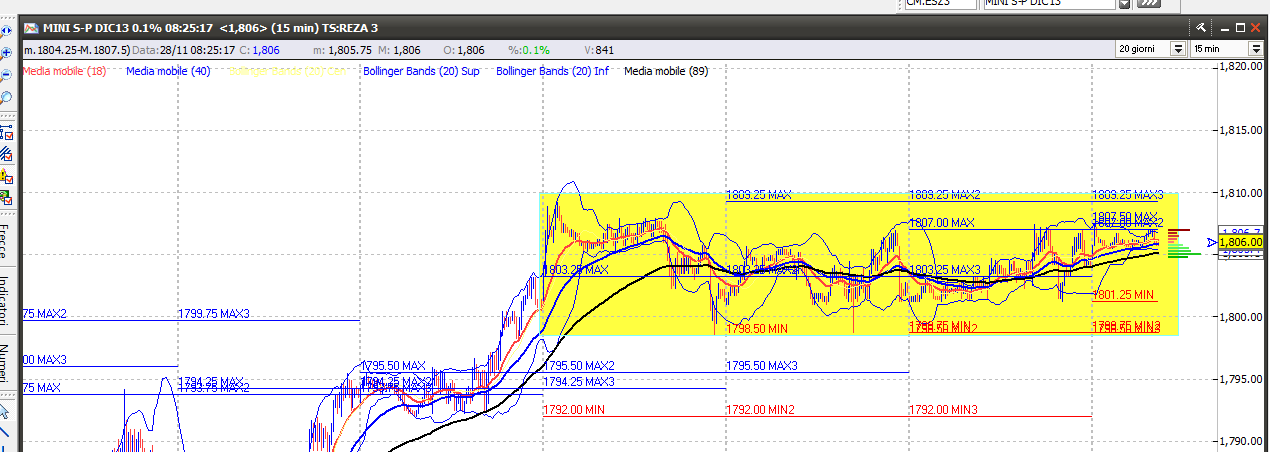Expand the MINI S-P DIC13 instrument dropdown
Viewport: 1270px width, 452px height.
click(x=1124, y=4)
